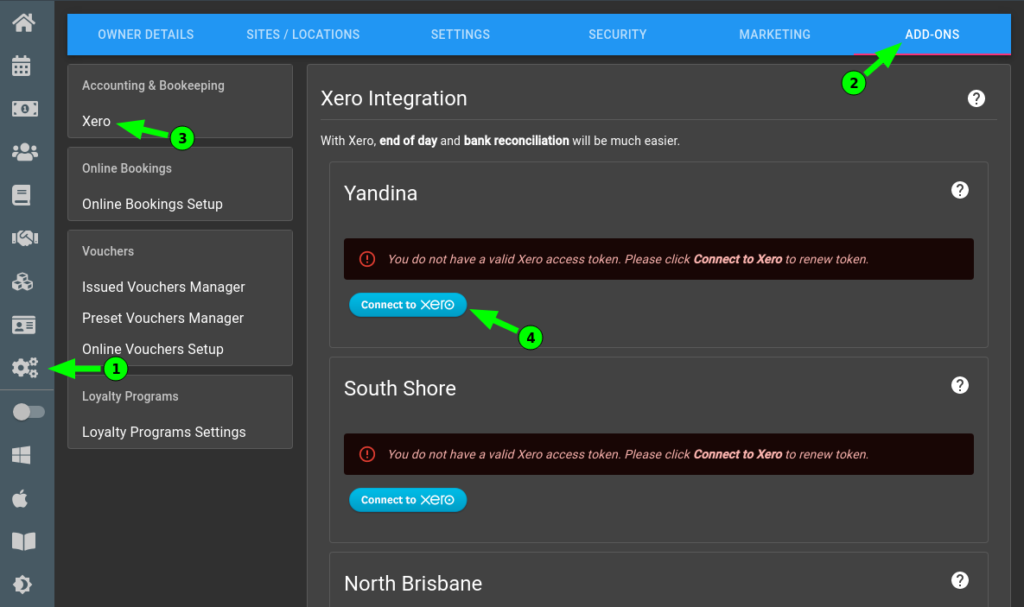
Task: Open the Yandina help question mark
Action: click(x=959, y=190)
